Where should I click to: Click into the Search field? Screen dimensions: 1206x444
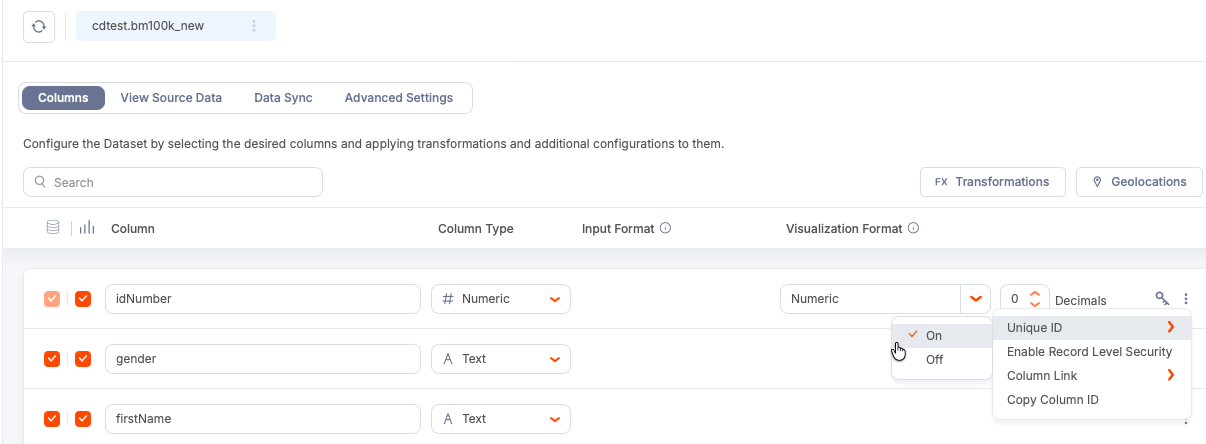(173, 182)
